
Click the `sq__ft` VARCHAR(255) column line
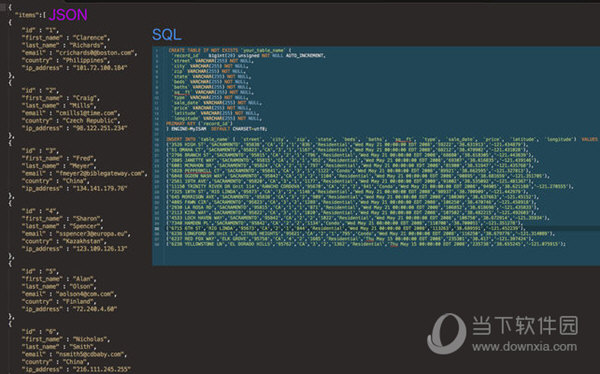[213, 92]
